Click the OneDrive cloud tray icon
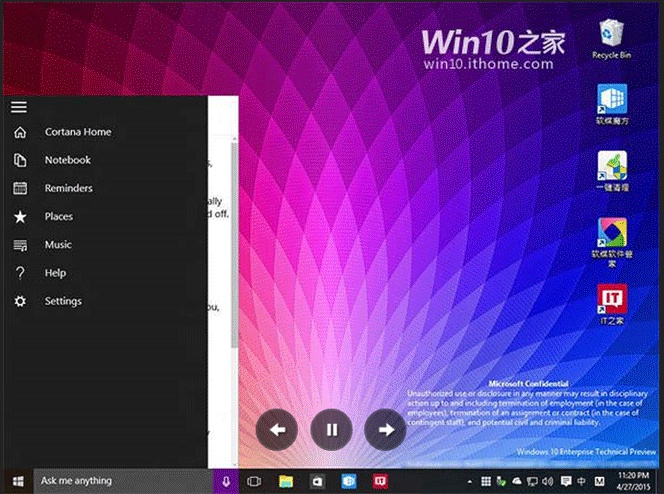The width and height of the screenshot is (664, 494). point(517,481)
